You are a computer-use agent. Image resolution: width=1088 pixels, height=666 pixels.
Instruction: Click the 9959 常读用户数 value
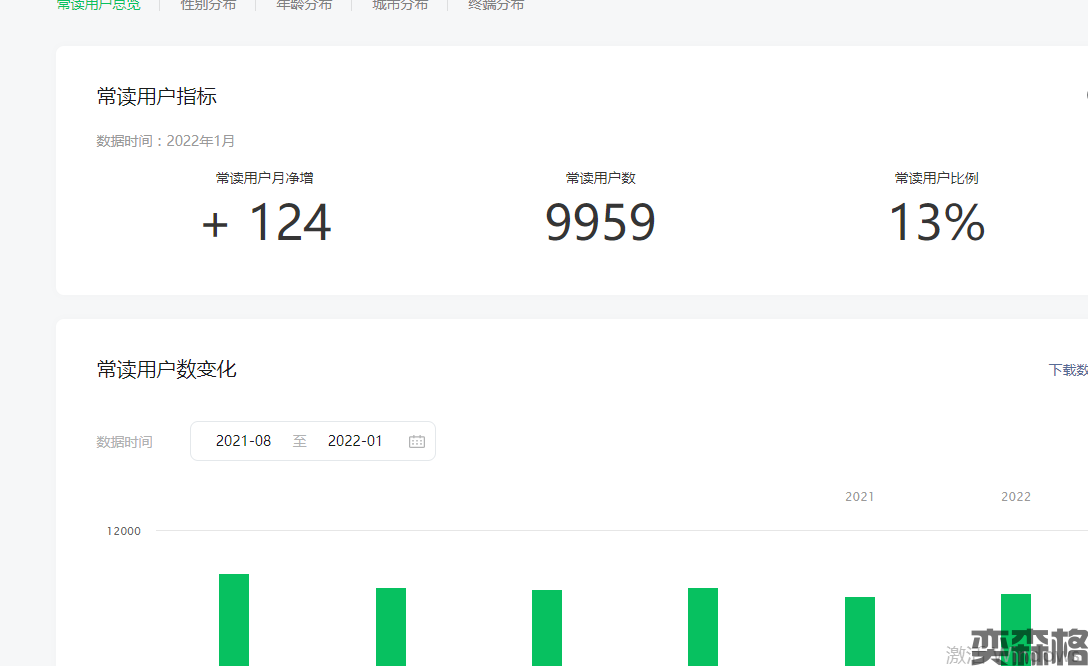600,222
